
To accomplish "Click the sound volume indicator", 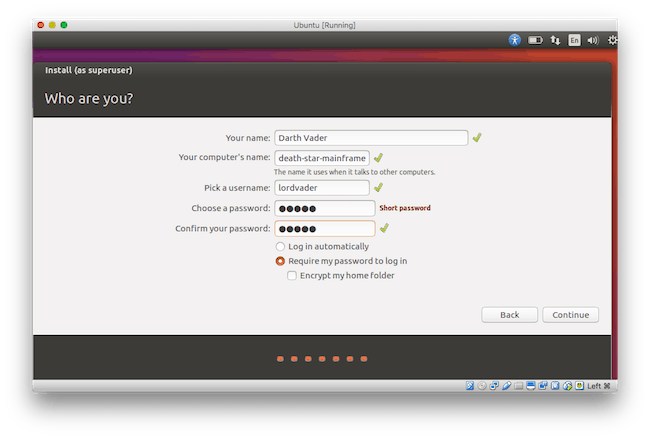I will coord(593,40).
